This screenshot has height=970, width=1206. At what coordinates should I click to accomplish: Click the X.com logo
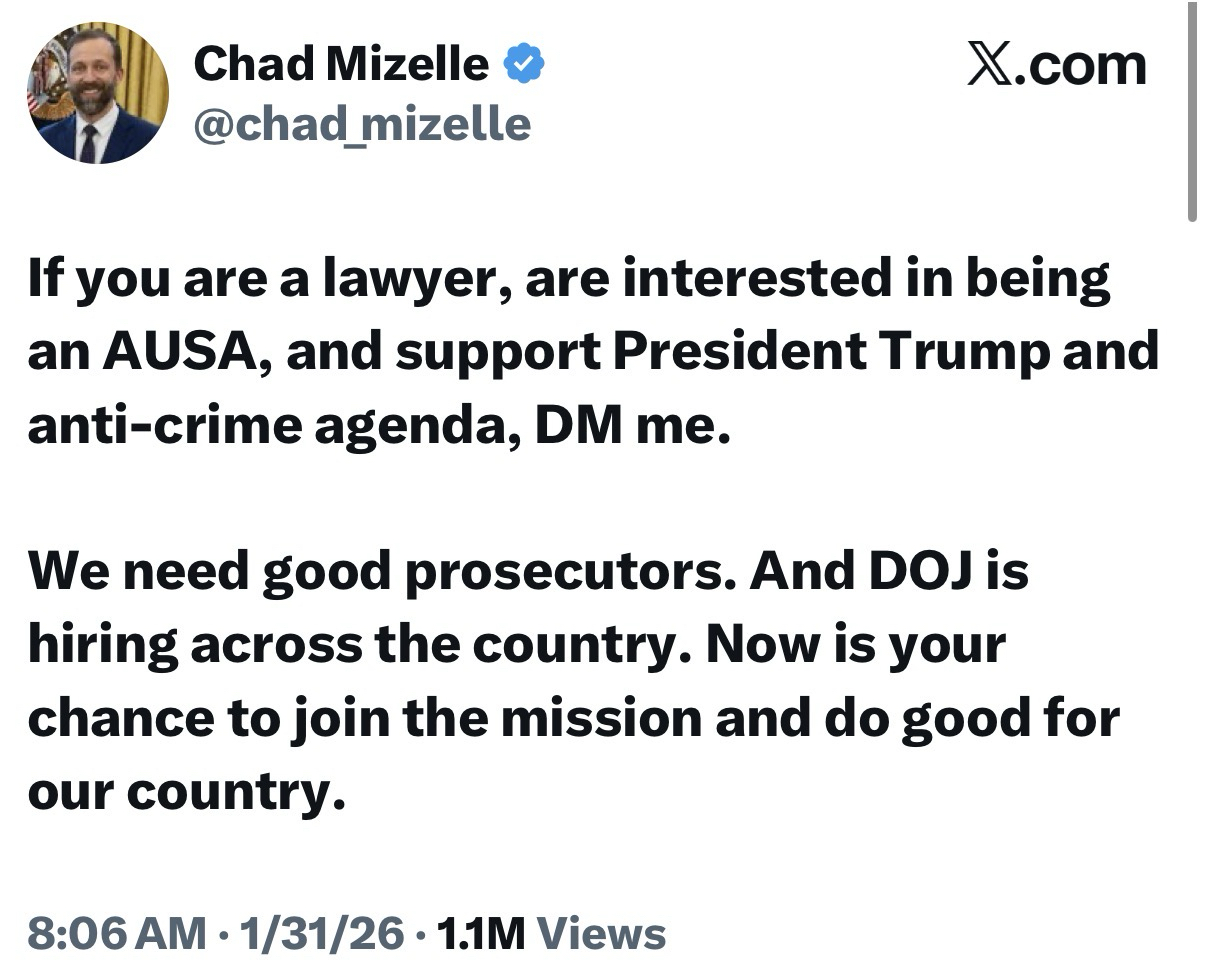click(1056, 65)
